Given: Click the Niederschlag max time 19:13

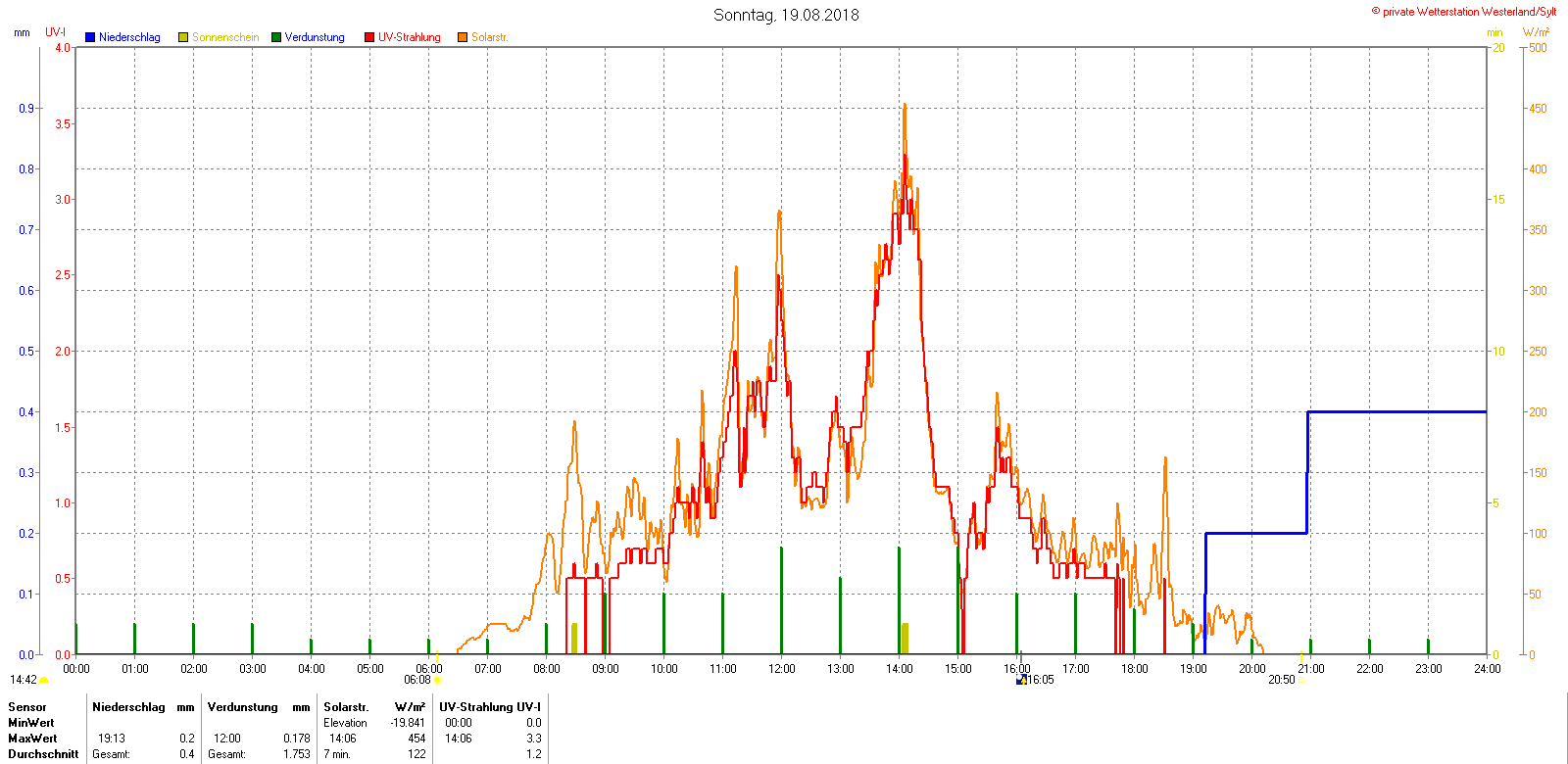Looking at the screenshot, I should pos(112,739).
